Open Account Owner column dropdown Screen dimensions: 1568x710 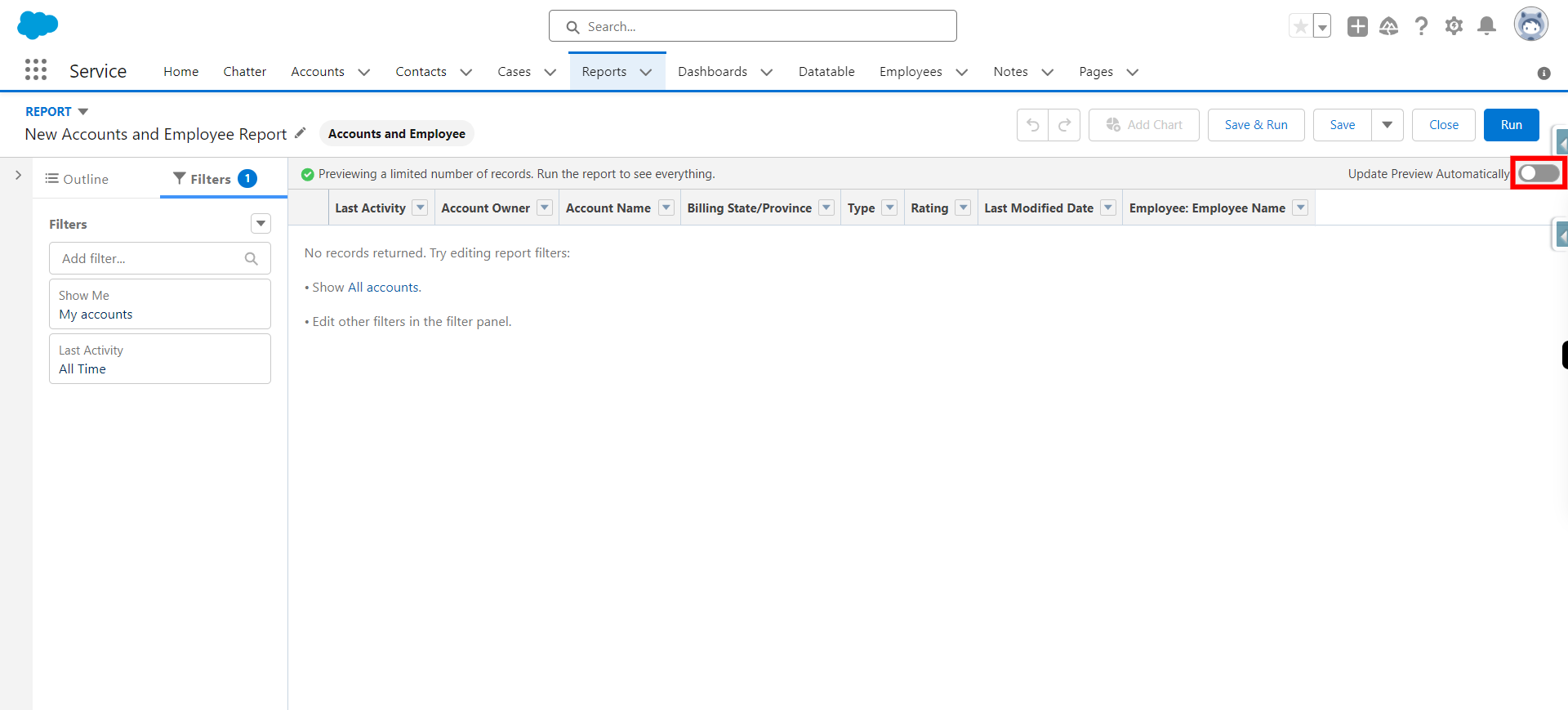(545, 208)
